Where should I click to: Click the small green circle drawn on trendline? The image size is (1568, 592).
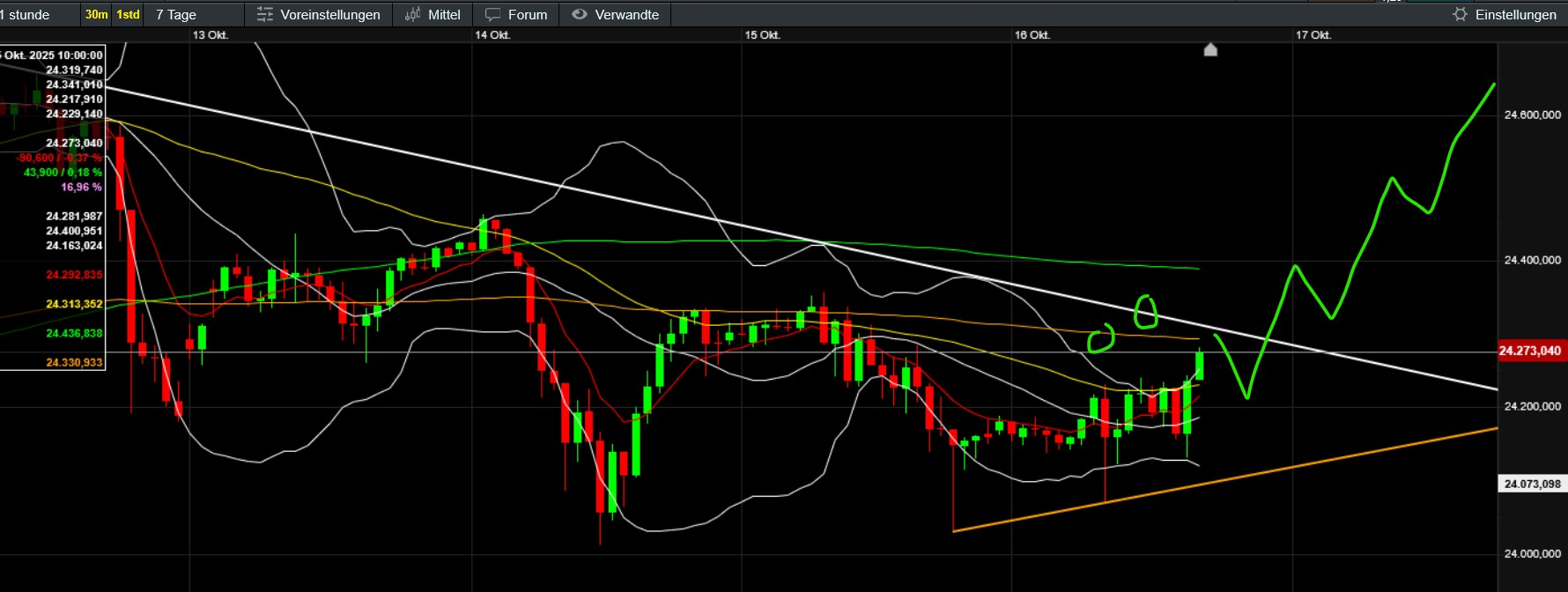tap(1144, 311)
